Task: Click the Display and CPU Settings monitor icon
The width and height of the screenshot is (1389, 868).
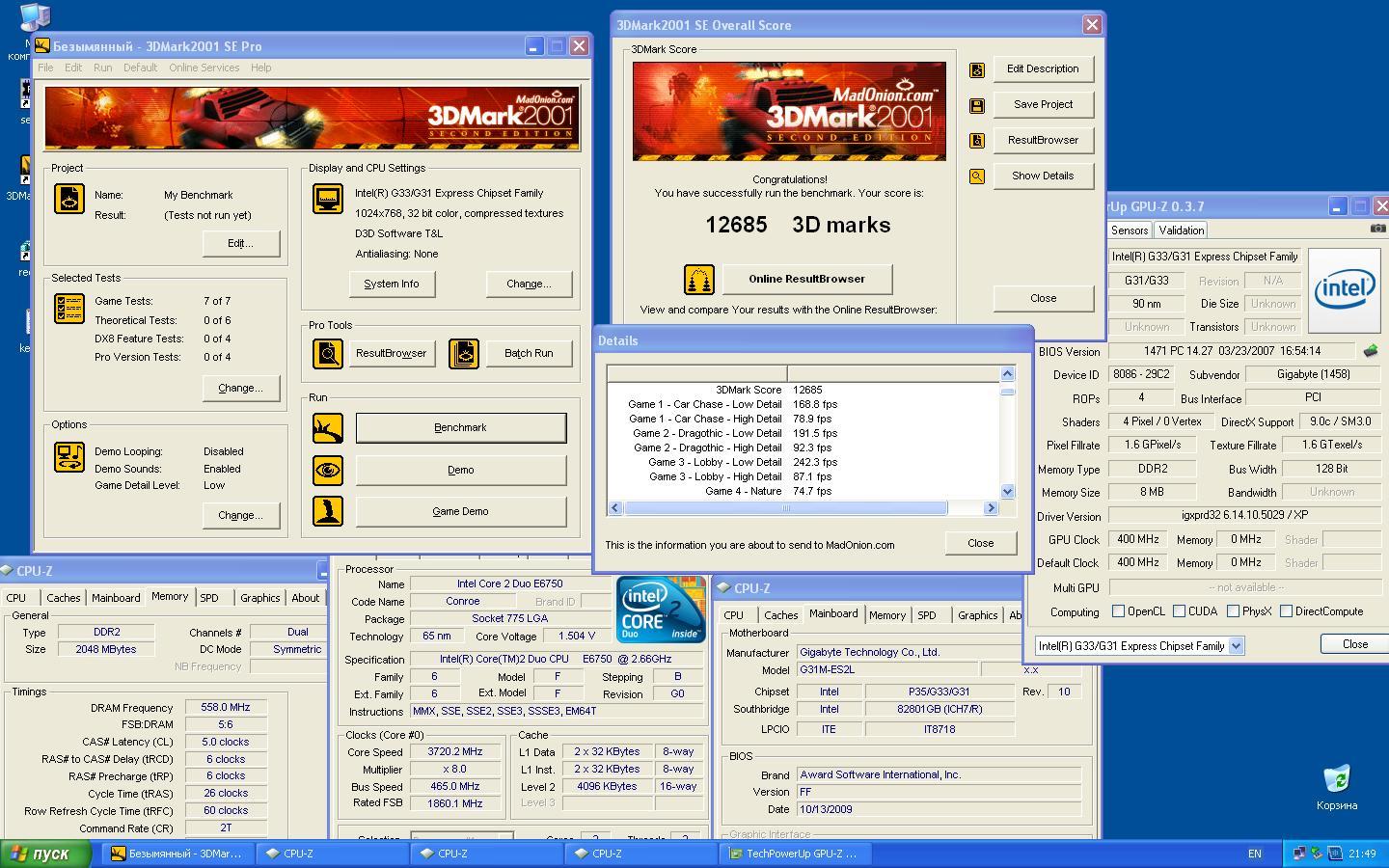Action: click(x=328, y=199)
